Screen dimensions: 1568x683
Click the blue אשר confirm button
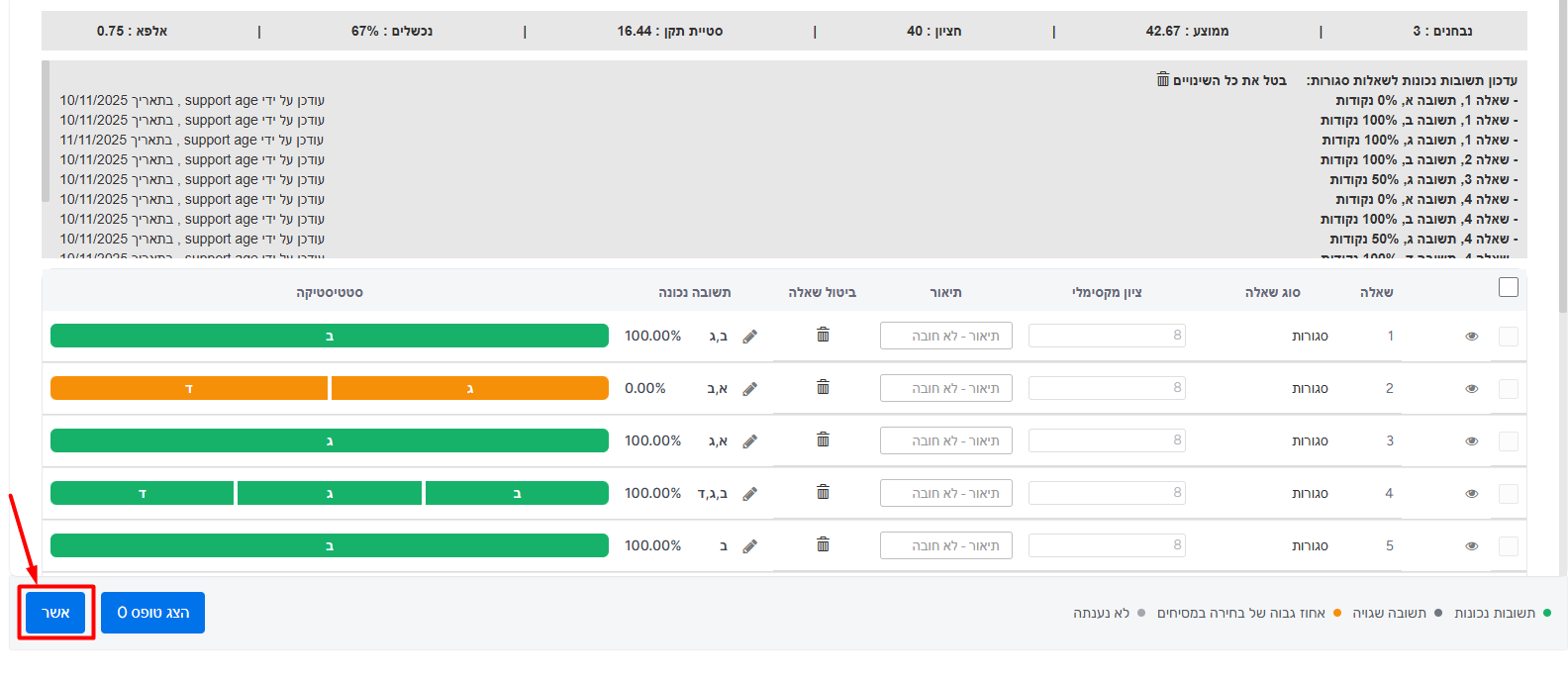56,613
